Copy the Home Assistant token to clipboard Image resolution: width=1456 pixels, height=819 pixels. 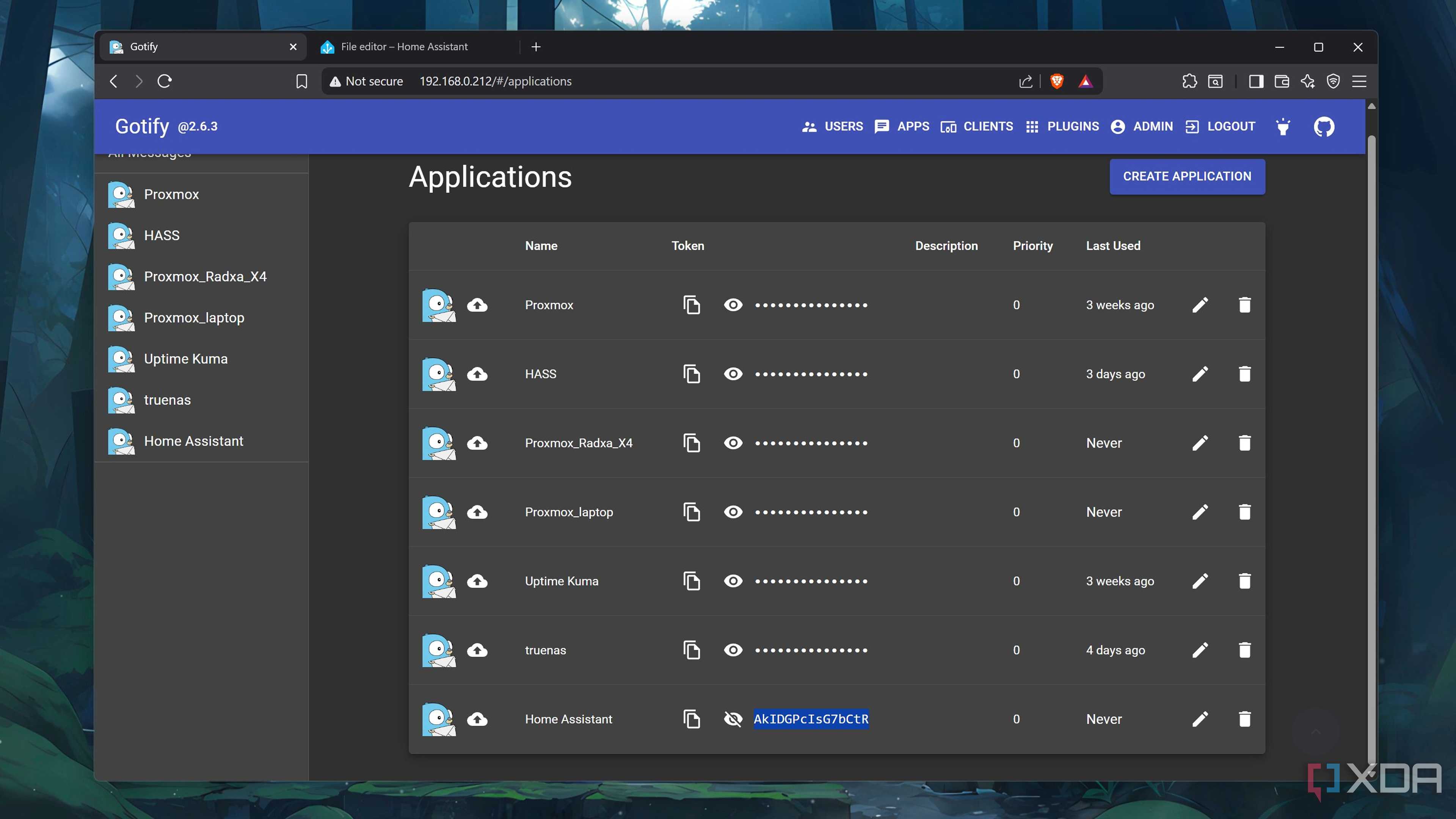click(x=691, y=719)
